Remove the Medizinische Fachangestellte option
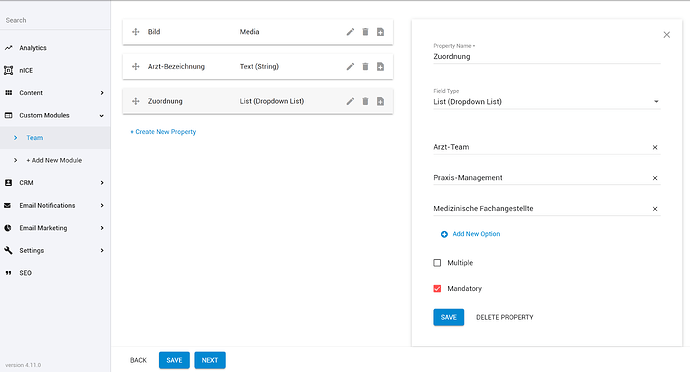The width and height of the screenshot is (690, 372). tap(655, 209)
